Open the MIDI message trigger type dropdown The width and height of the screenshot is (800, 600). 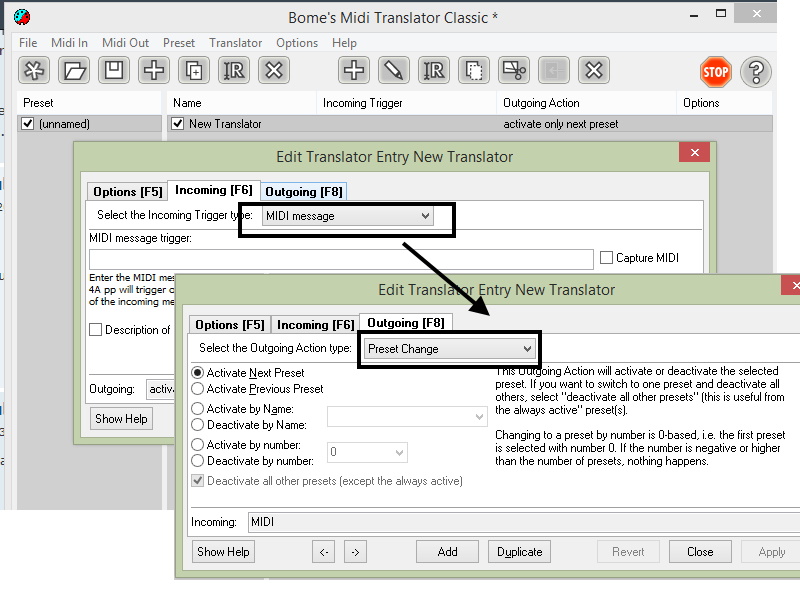point(348,216)
